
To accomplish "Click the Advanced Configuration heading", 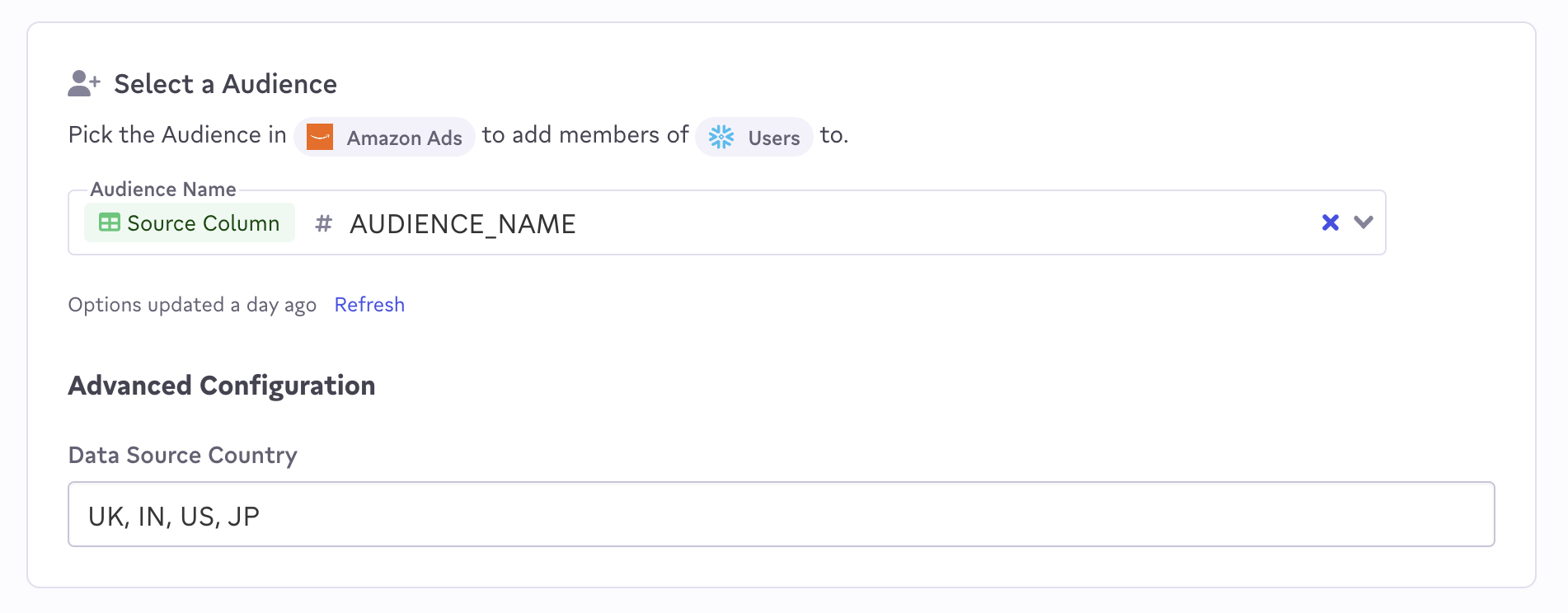I will coord(222,386).
